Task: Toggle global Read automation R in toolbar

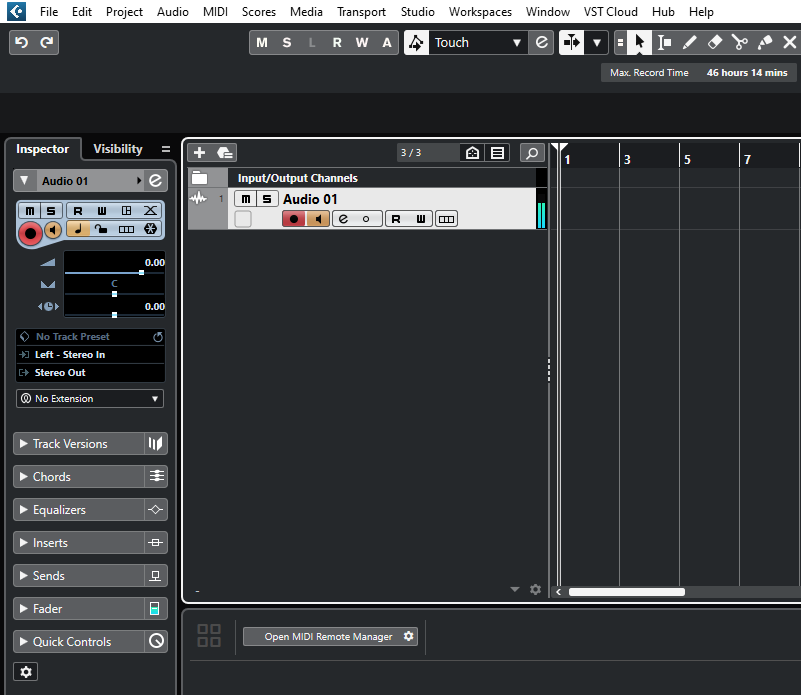Action: coord(337,42)
